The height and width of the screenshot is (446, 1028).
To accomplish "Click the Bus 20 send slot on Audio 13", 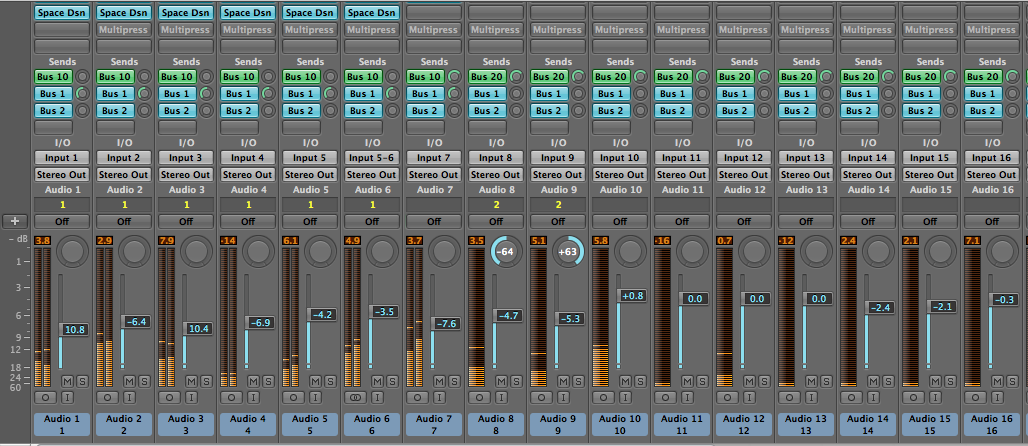I will coord(797,77).
